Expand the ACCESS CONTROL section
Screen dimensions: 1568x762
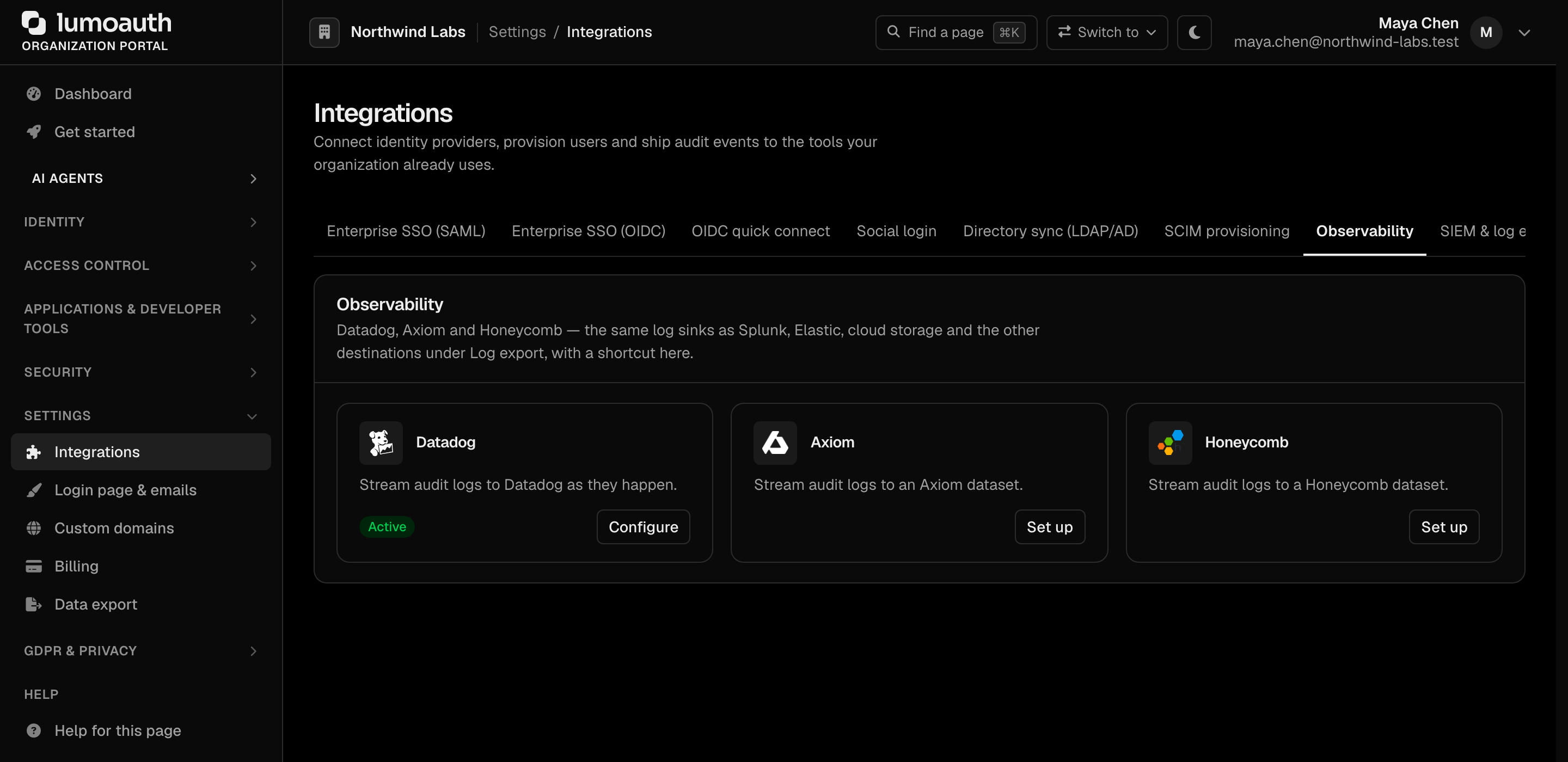coord(141,266)
